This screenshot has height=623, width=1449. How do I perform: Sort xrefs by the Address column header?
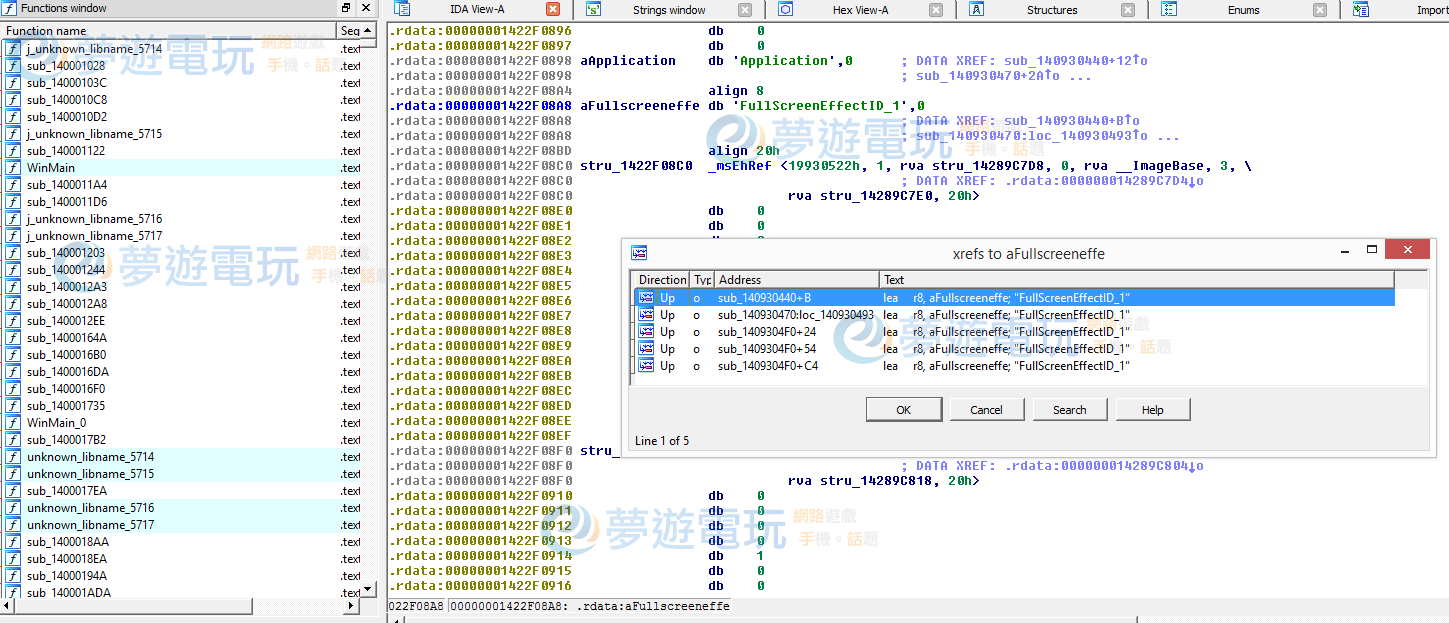(795, 280)
